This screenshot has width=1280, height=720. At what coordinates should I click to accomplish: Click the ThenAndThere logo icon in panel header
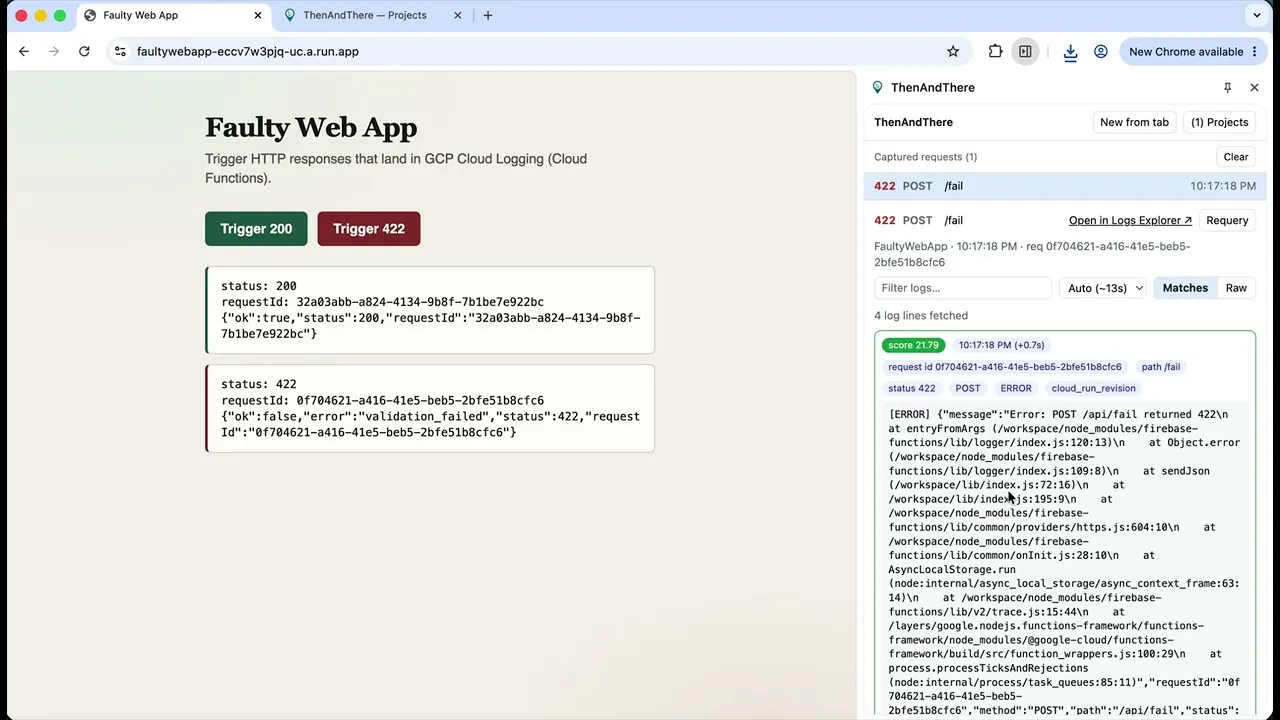click(878, 87)
